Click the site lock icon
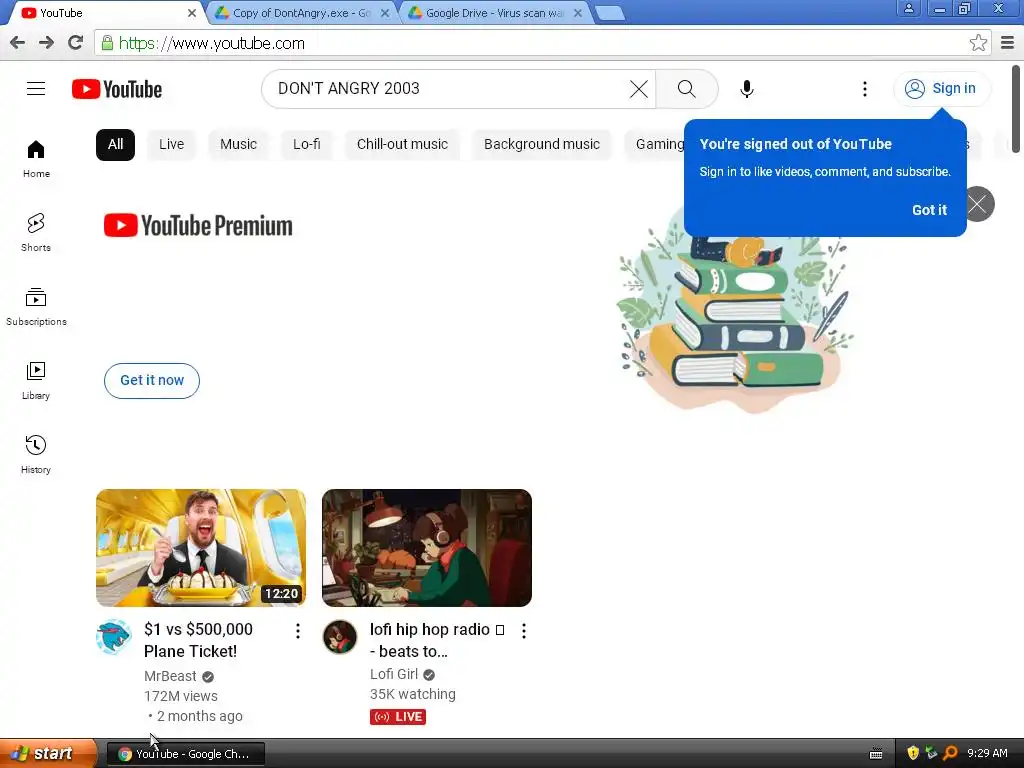Image resolution: width=1024 pixels, height=768 pixels. click(107, 44)
